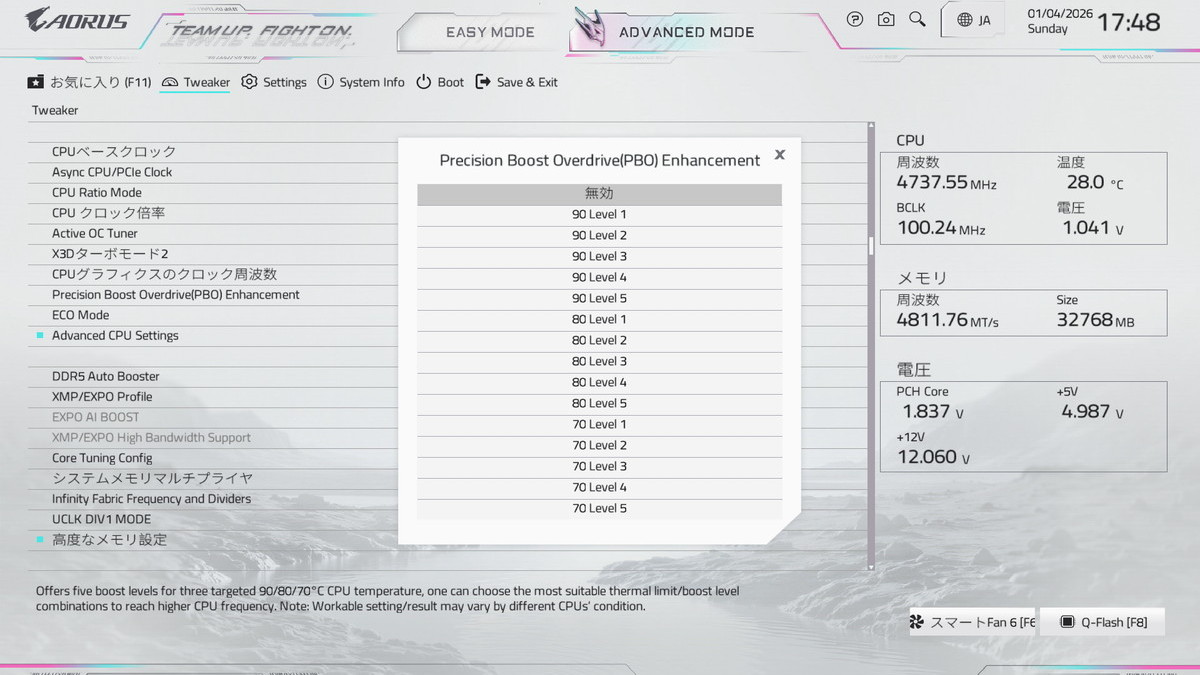Pick the 70 Level 5 option
This screenshot has height=675, width=1200.
point(599,509)
